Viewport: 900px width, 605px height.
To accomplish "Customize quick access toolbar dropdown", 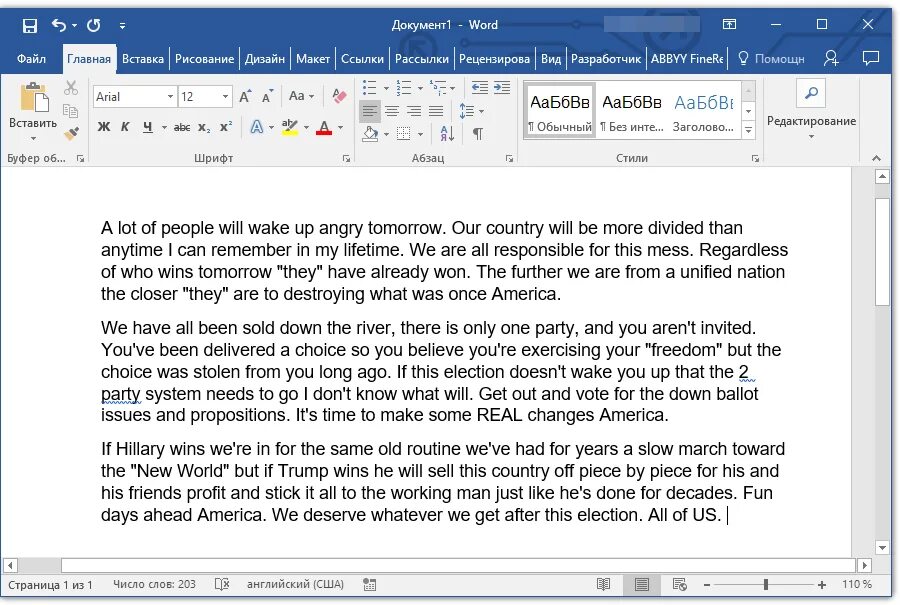I will coord(122,25).
